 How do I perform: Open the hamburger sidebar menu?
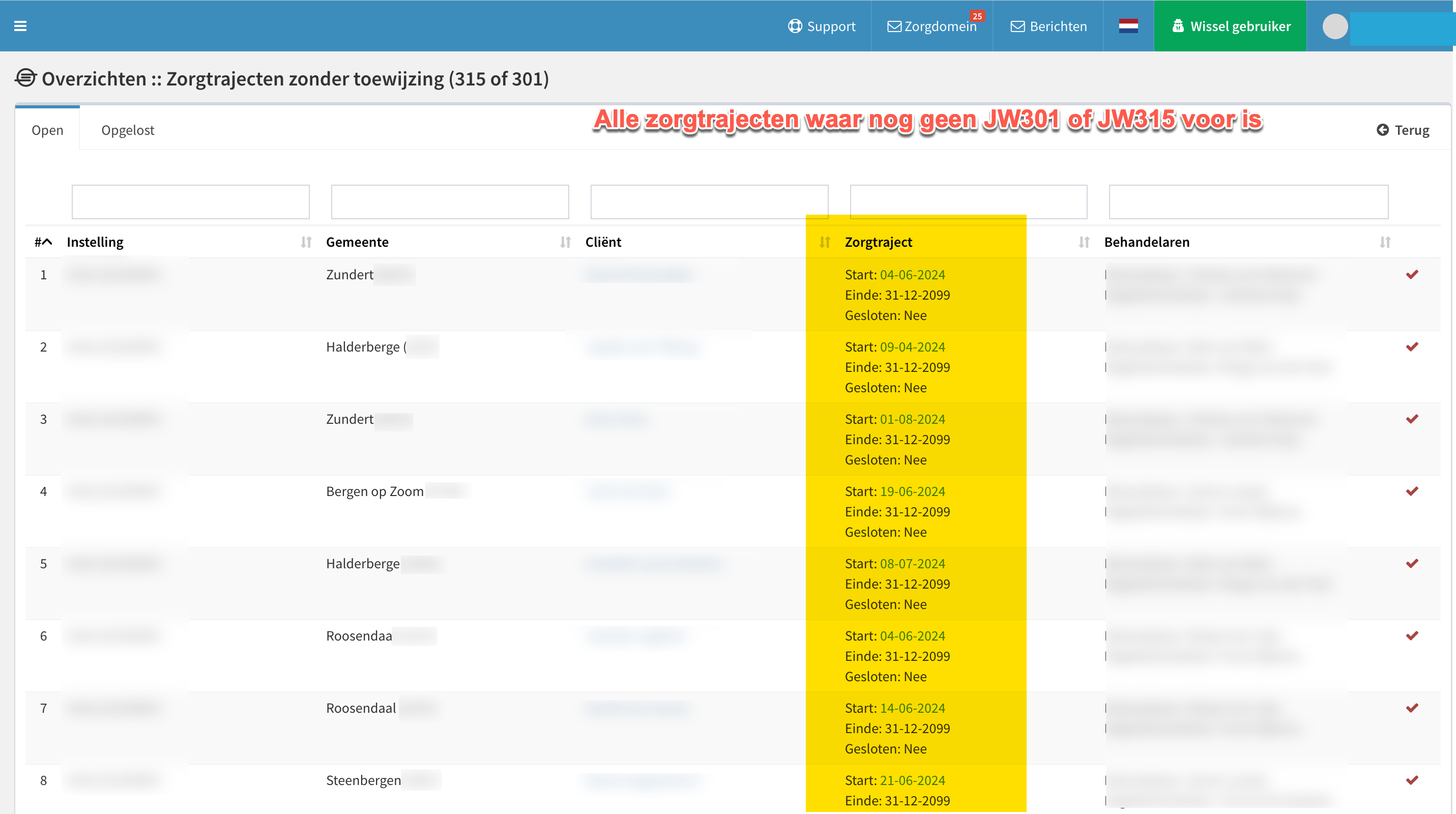[20, 26]
